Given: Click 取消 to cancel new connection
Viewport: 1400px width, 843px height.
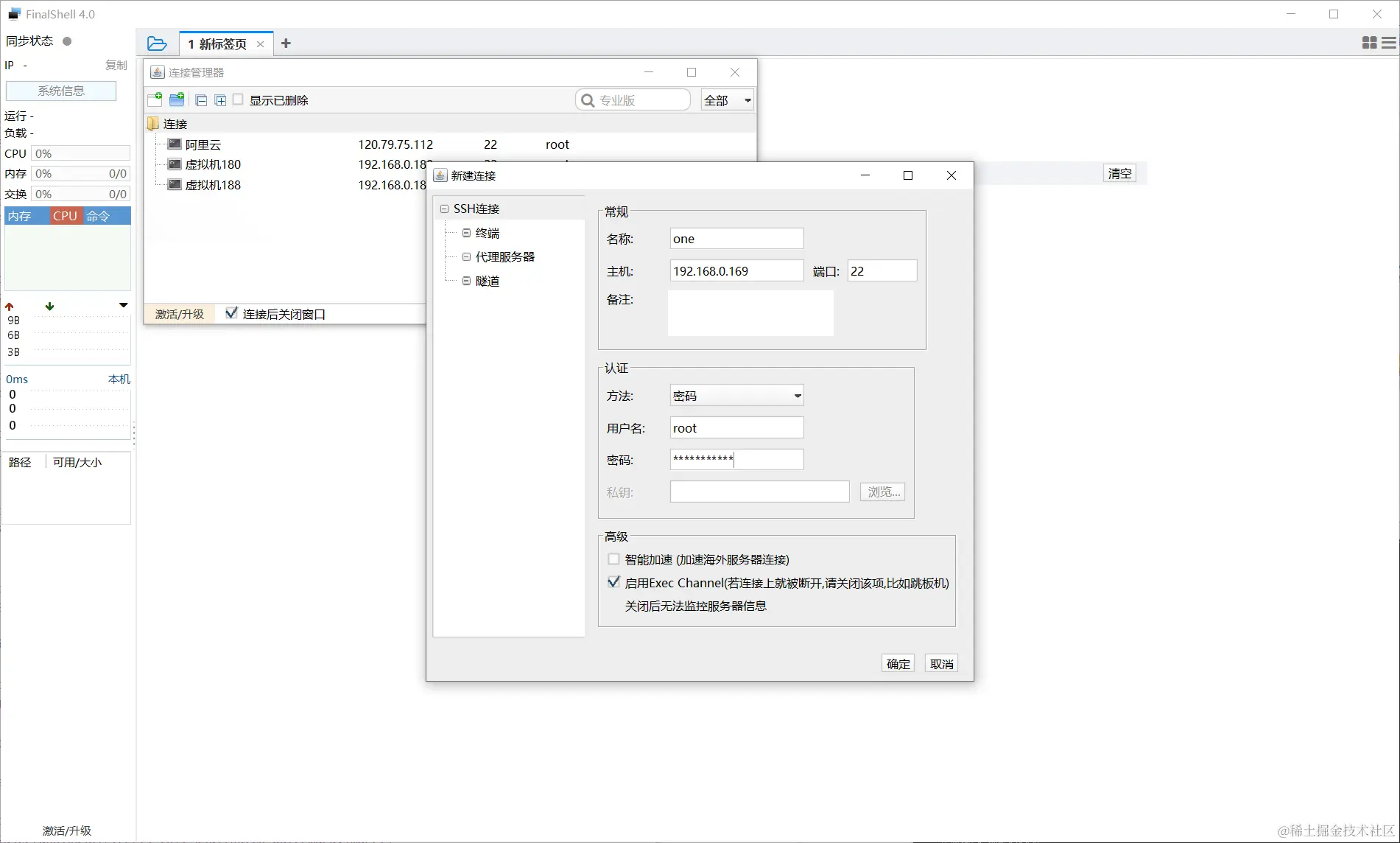Looking at the screenshot, I should (x=941, y=664).
